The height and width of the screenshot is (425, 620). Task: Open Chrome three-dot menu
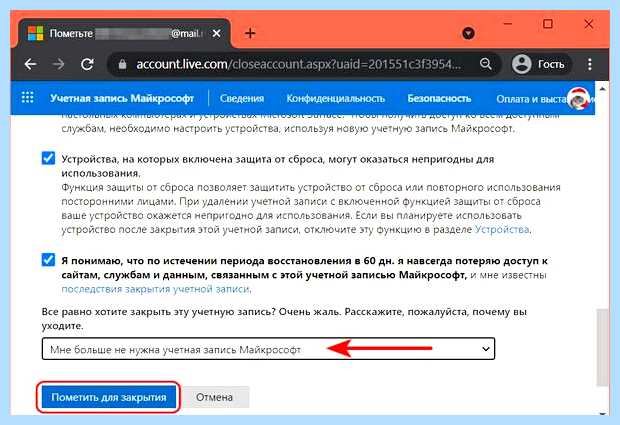(x=590, y=64)
